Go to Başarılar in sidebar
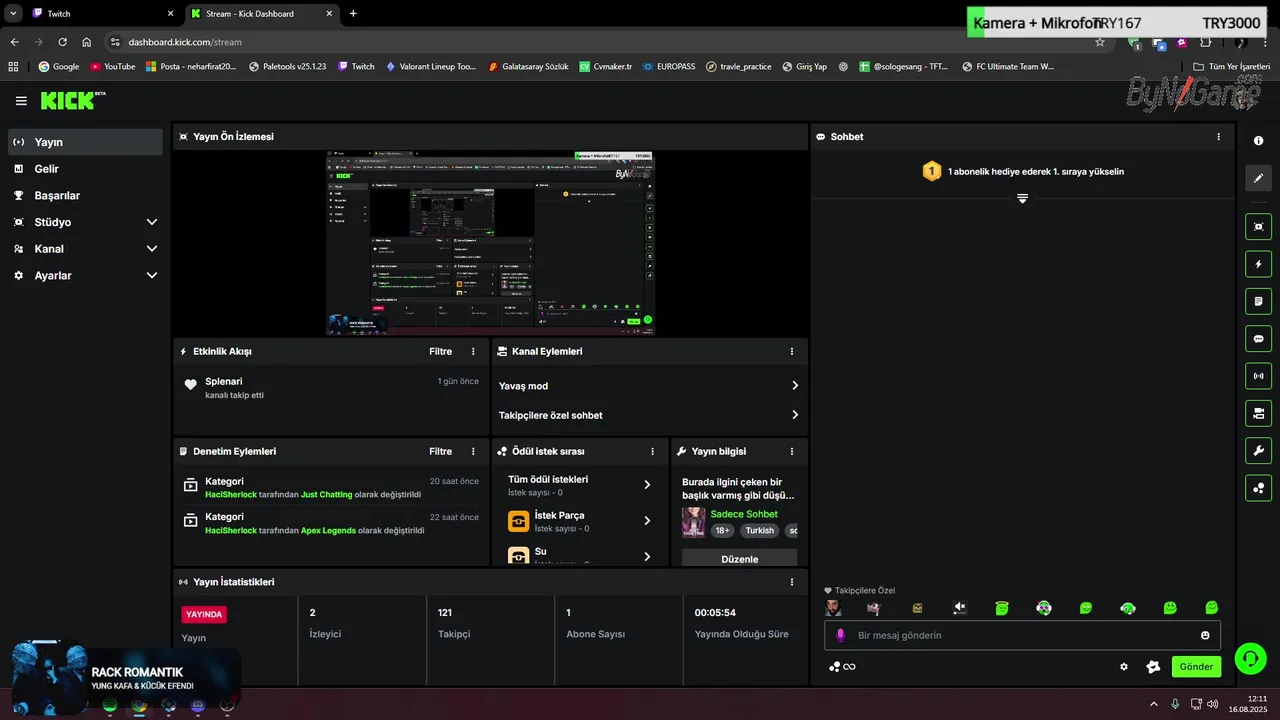 pyautogui.click(x=85, y=196)
